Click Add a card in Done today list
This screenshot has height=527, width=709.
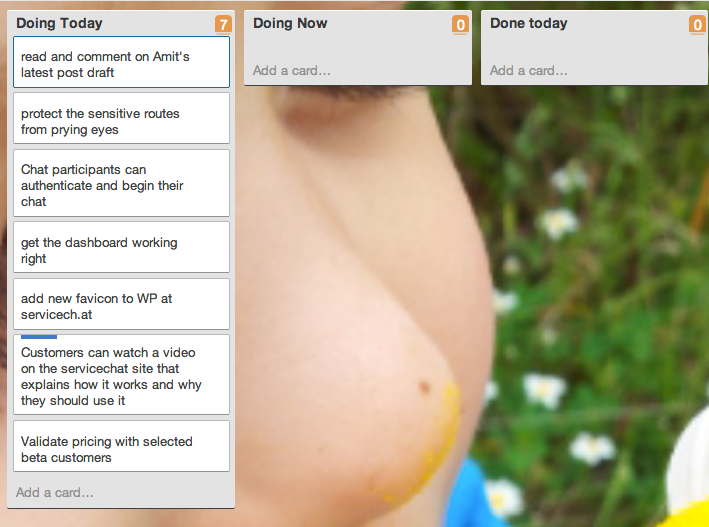pos(529,71)
